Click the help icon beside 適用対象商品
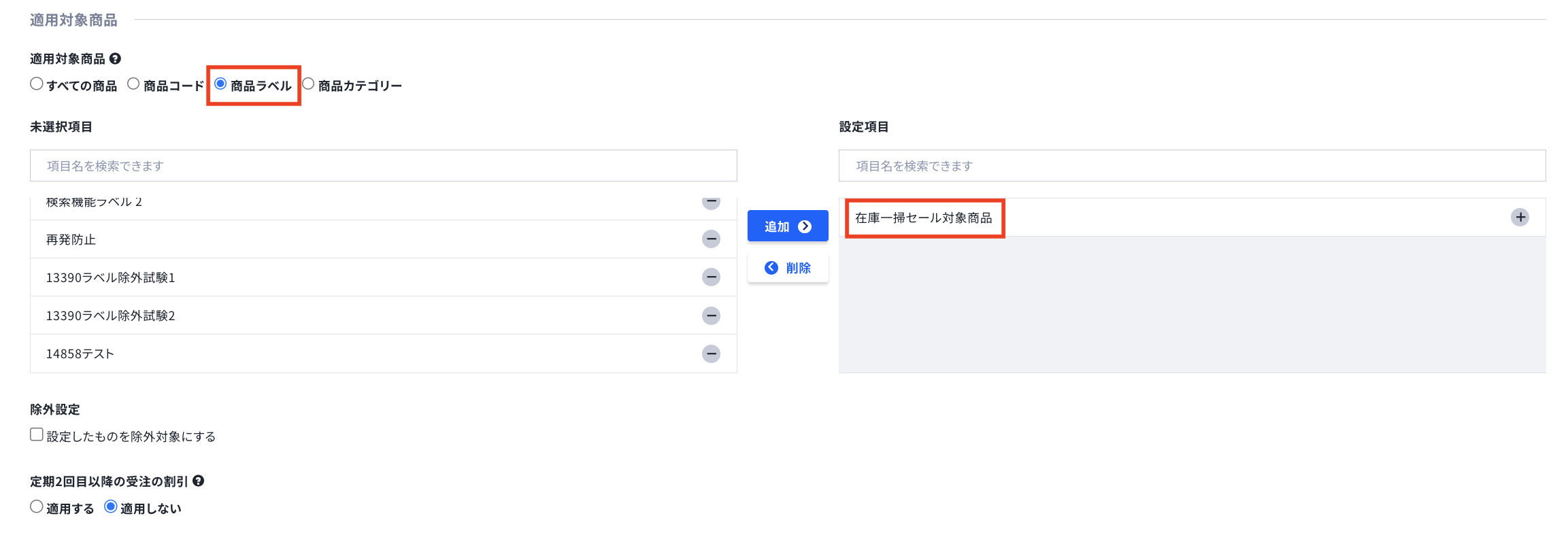Image resolution: width=1568 pixels, height=552 pixels. pyautogui.click(x=116, y=59)
